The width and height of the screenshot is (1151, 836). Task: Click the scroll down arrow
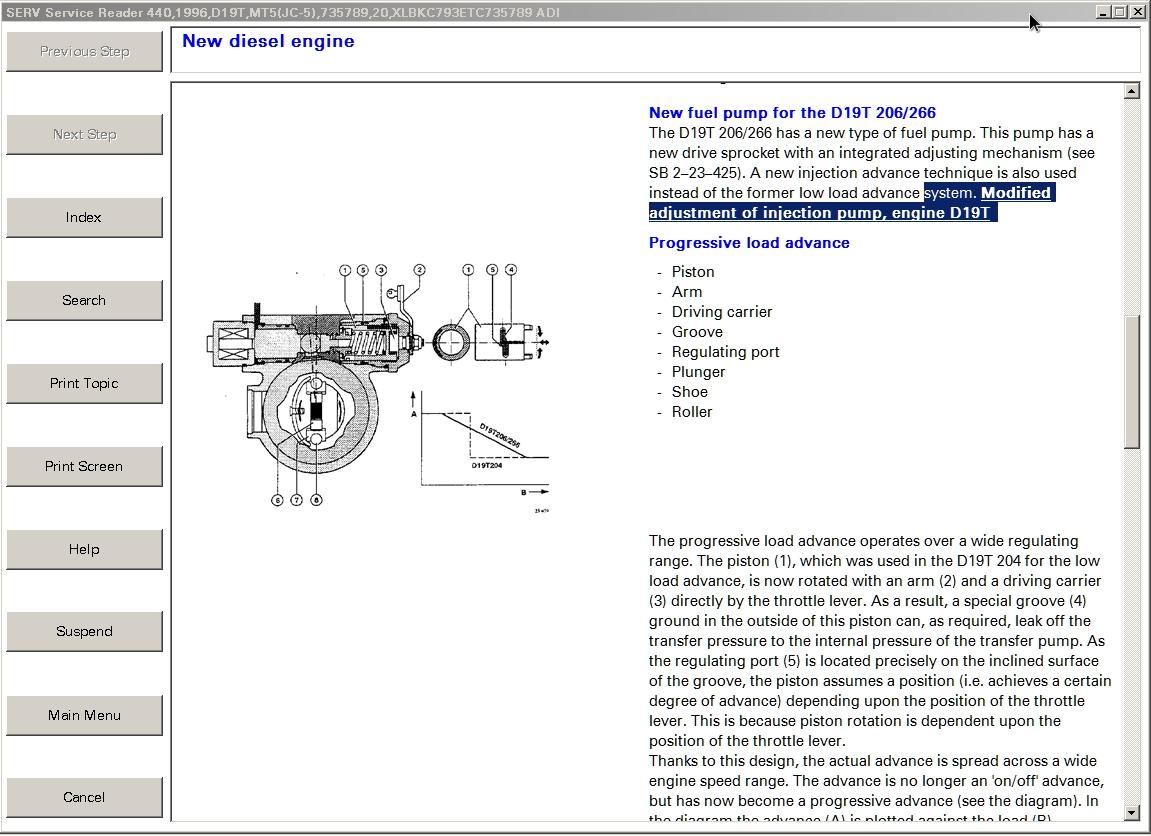1132,812
